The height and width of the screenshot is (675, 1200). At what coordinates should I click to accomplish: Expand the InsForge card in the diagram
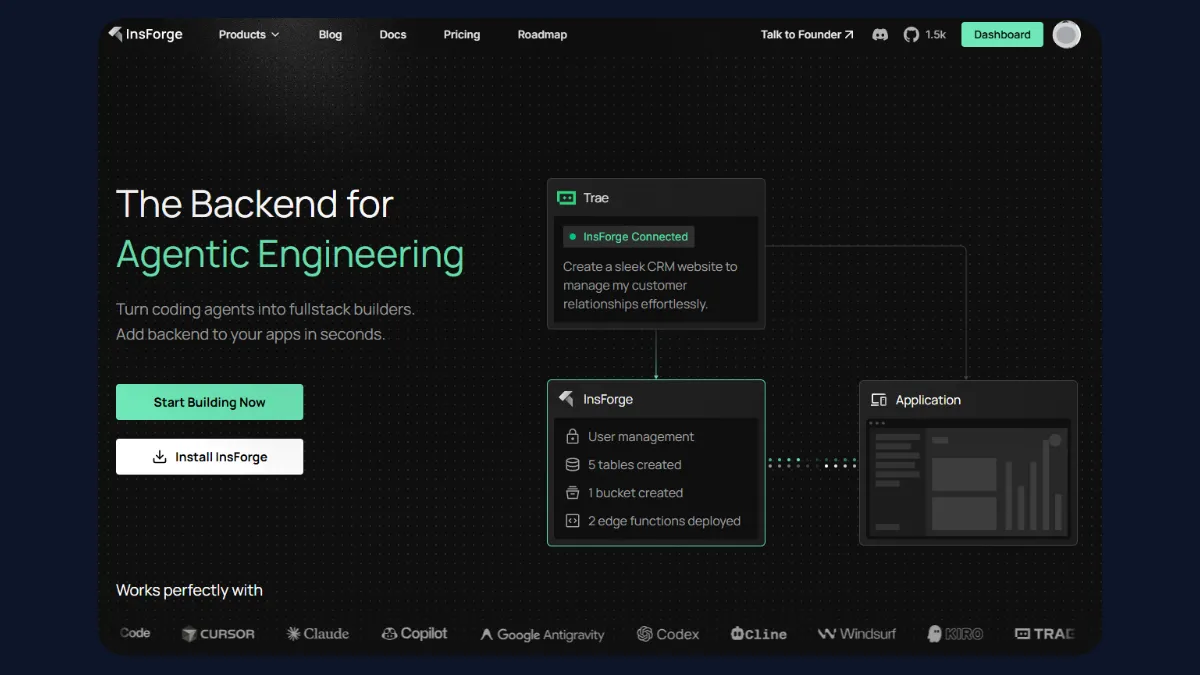(656, 399)
